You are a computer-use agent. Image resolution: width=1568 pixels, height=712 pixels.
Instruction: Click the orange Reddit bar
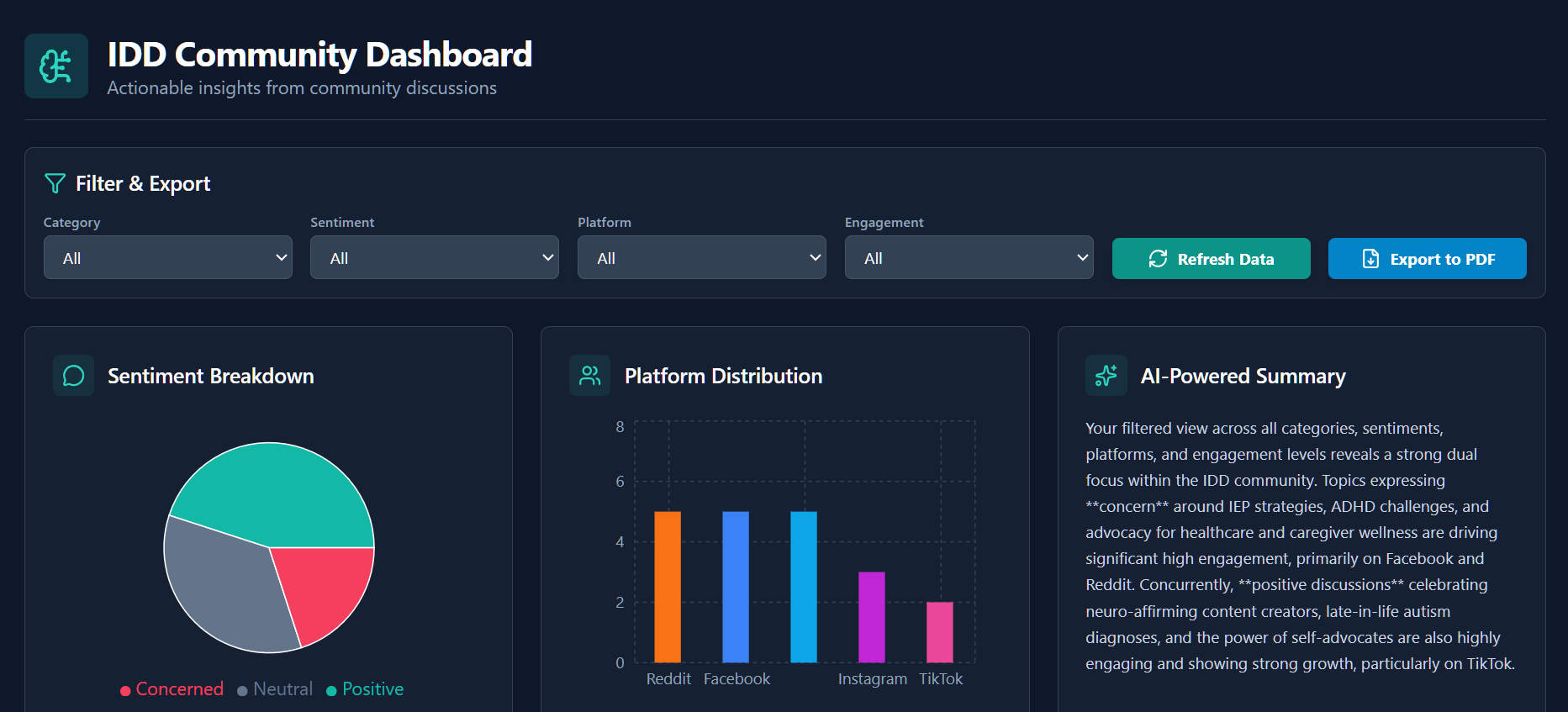pyautogui.click(x=668, y=587)
